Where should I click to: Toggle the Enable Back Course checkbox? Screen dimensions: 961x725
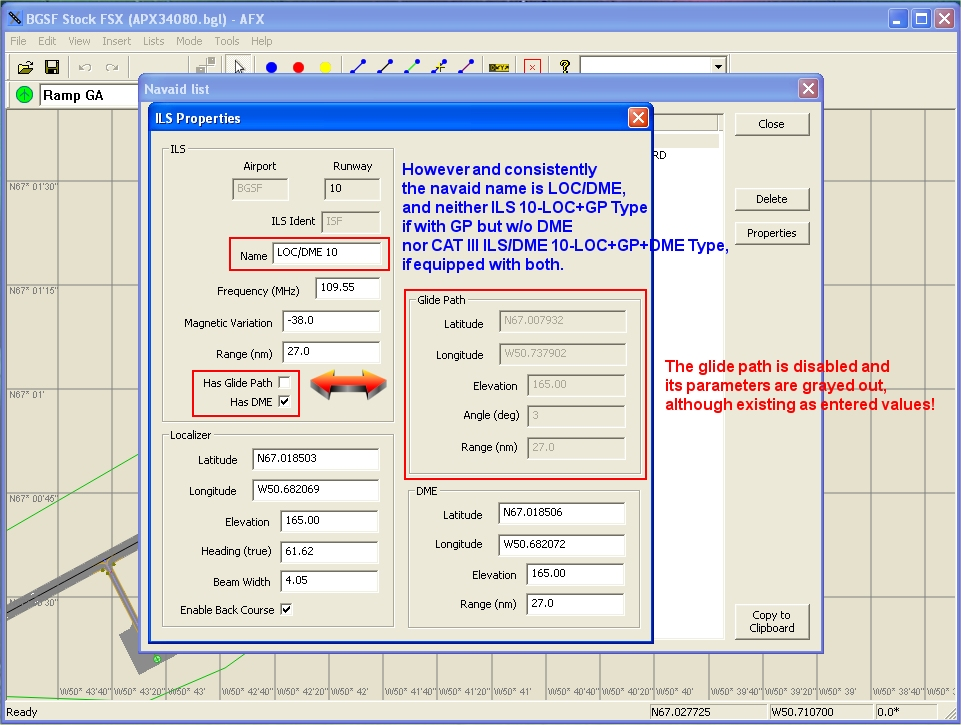click(286, 609)
